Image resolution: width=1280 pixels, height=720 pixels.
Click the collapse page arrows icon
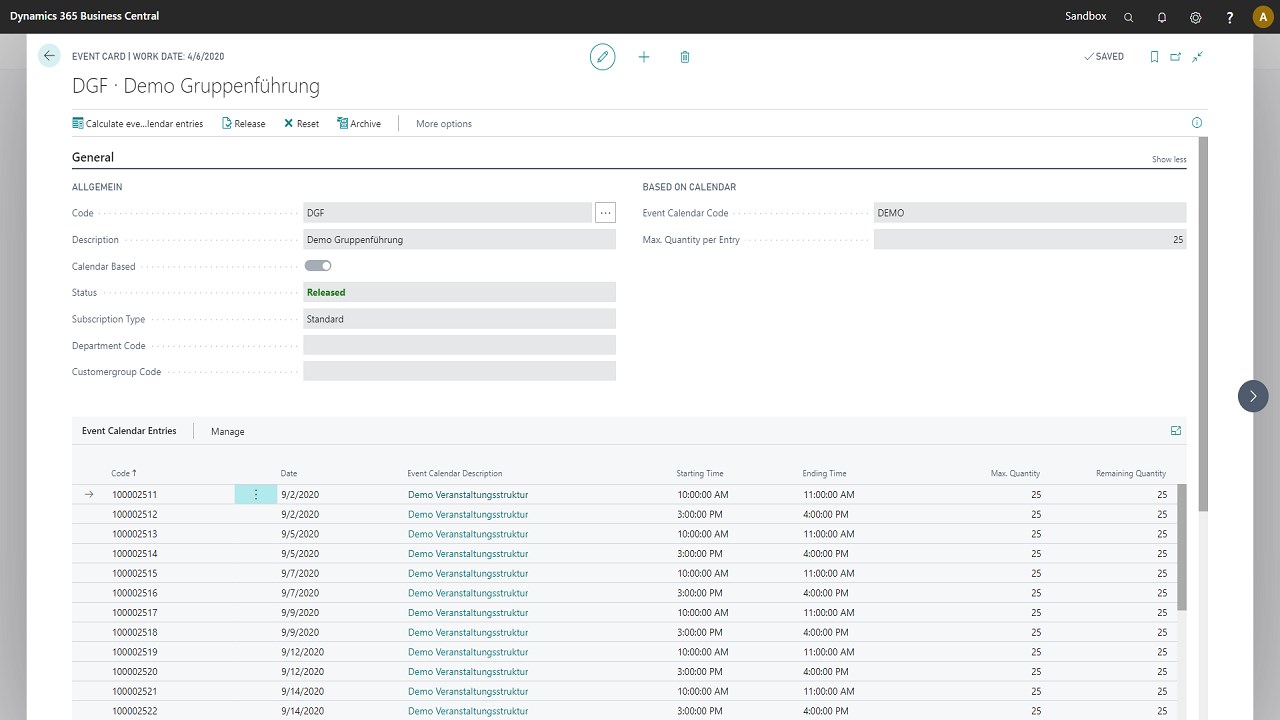(x=1197, y=57)
